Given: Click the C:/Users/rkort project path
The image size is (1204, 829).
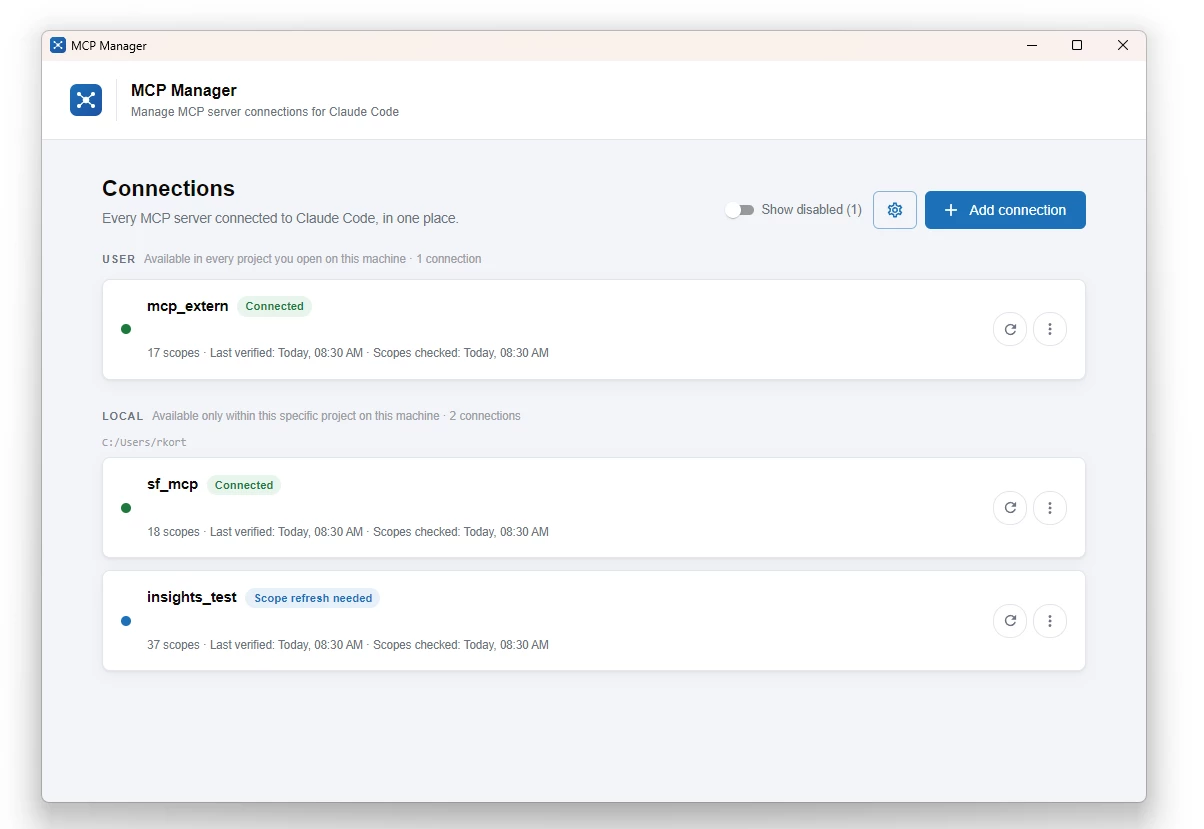Looking at the screenshot, I should [144, 442].
